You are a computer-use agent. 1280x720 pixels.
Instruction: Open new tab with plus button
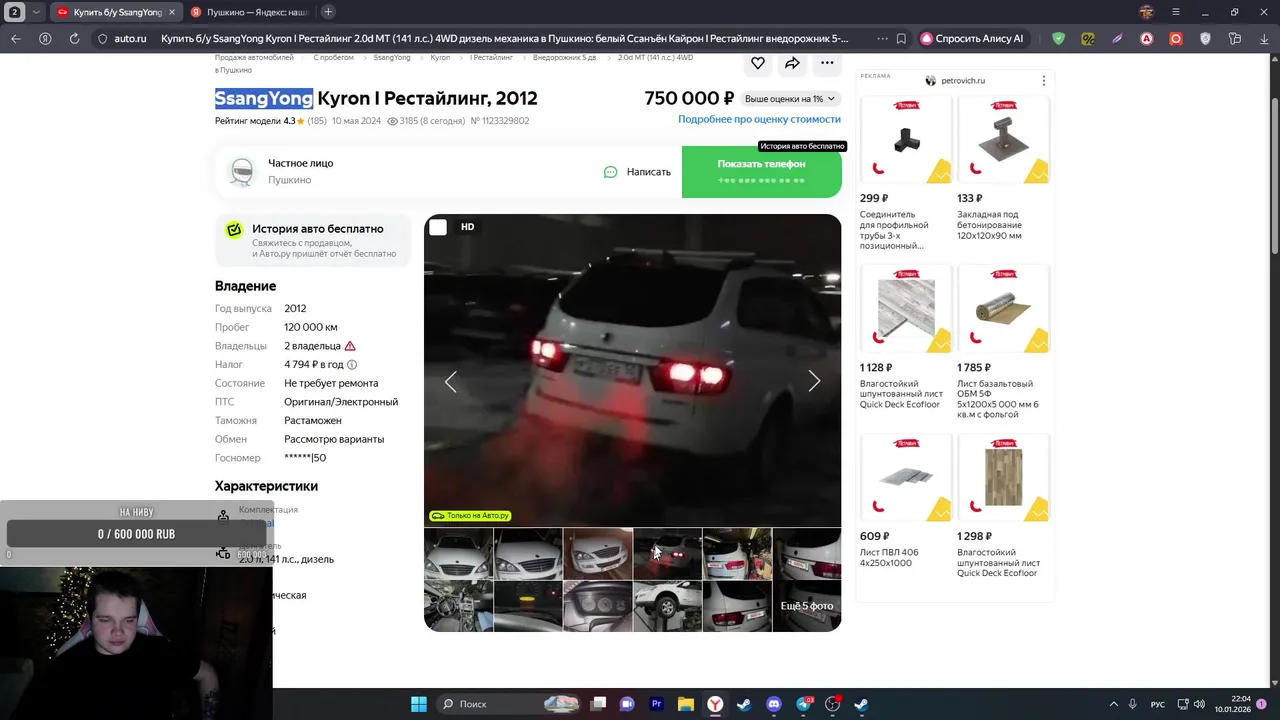(x=328, y=12)
